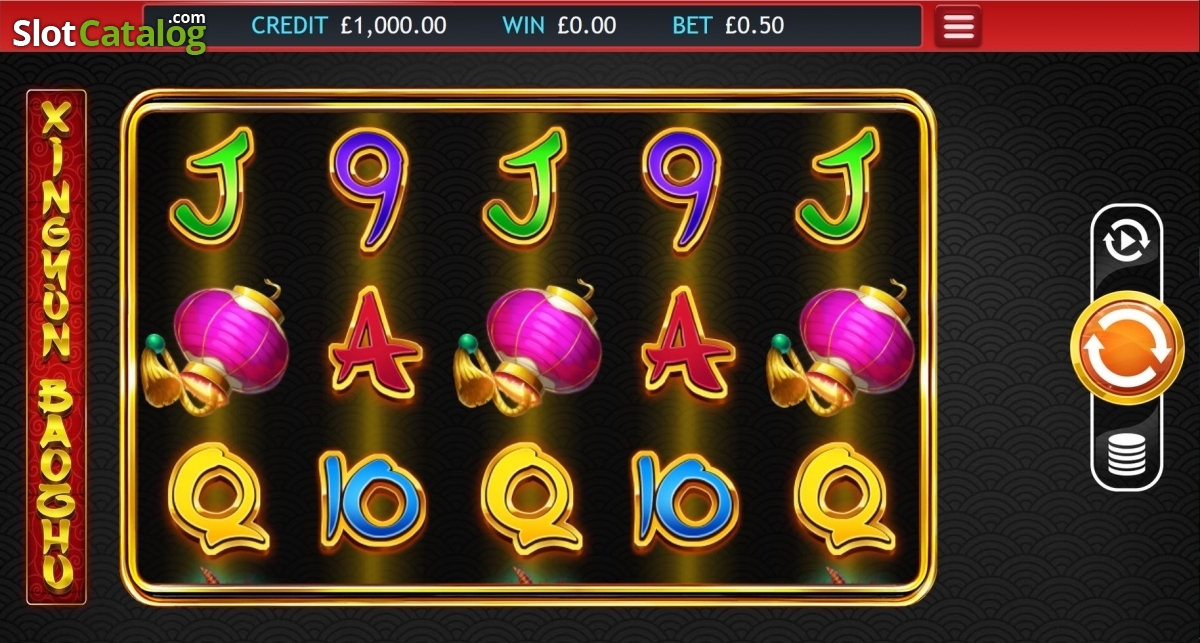Viewport: 1200px width, 643px height.
Task: Click the SlotCatalog.com logo
Action: click(x=109, y=32)
